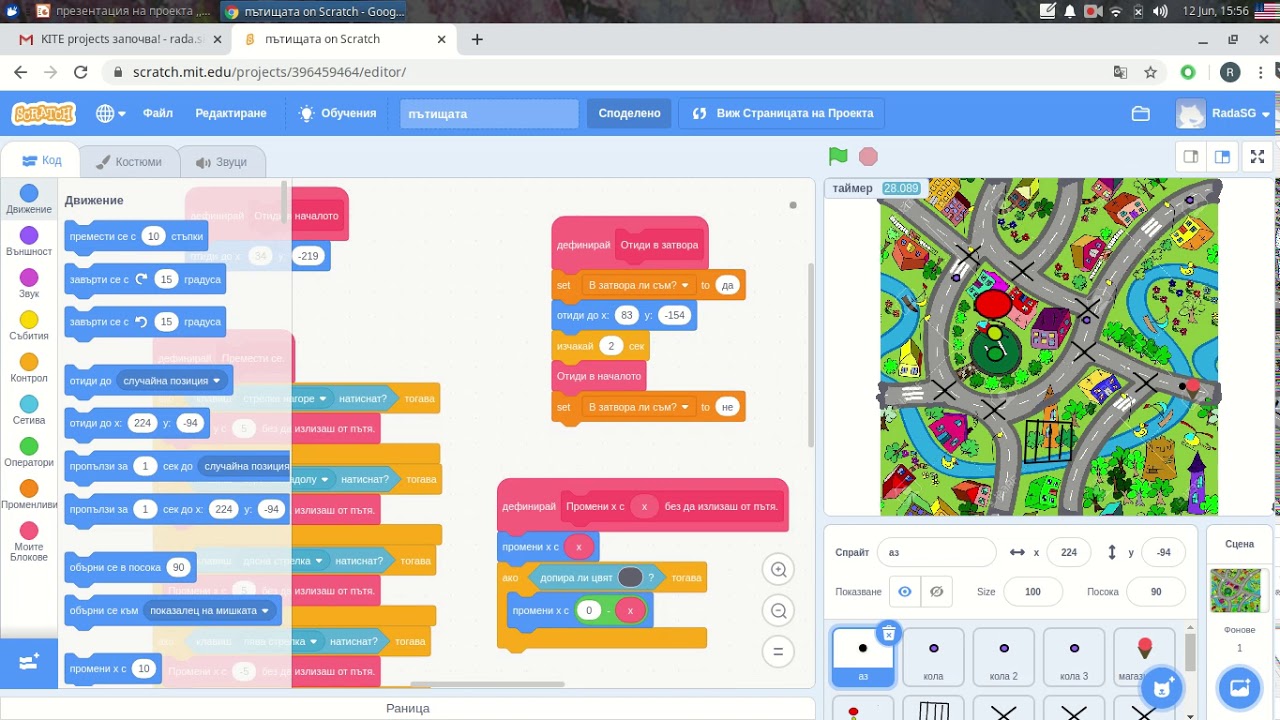Click the sprite x value 224
Screen dimensions: 1280x720
click(1069, 552)
